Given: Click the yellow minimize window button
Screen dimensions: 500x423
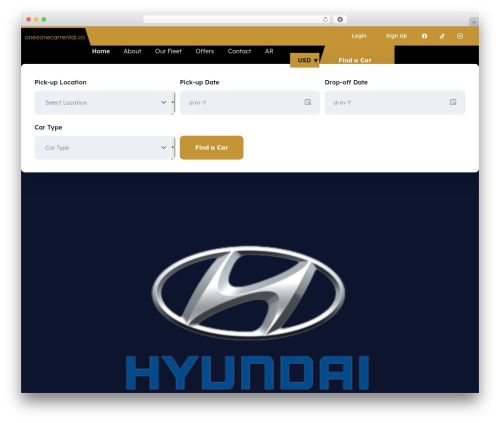Looking at the screenshot, I should pyautogui.click(x=36, y=19).
